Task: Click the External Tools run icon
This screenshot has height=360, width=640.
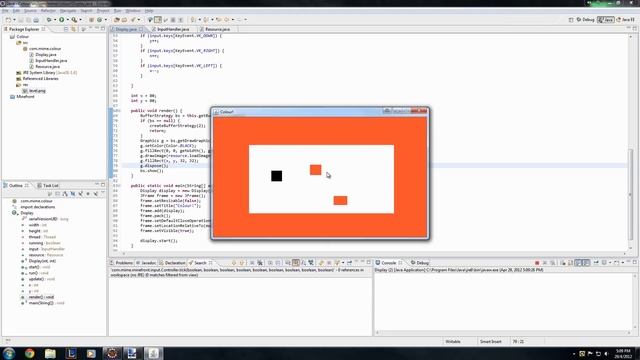Action: tap(74, 20)
